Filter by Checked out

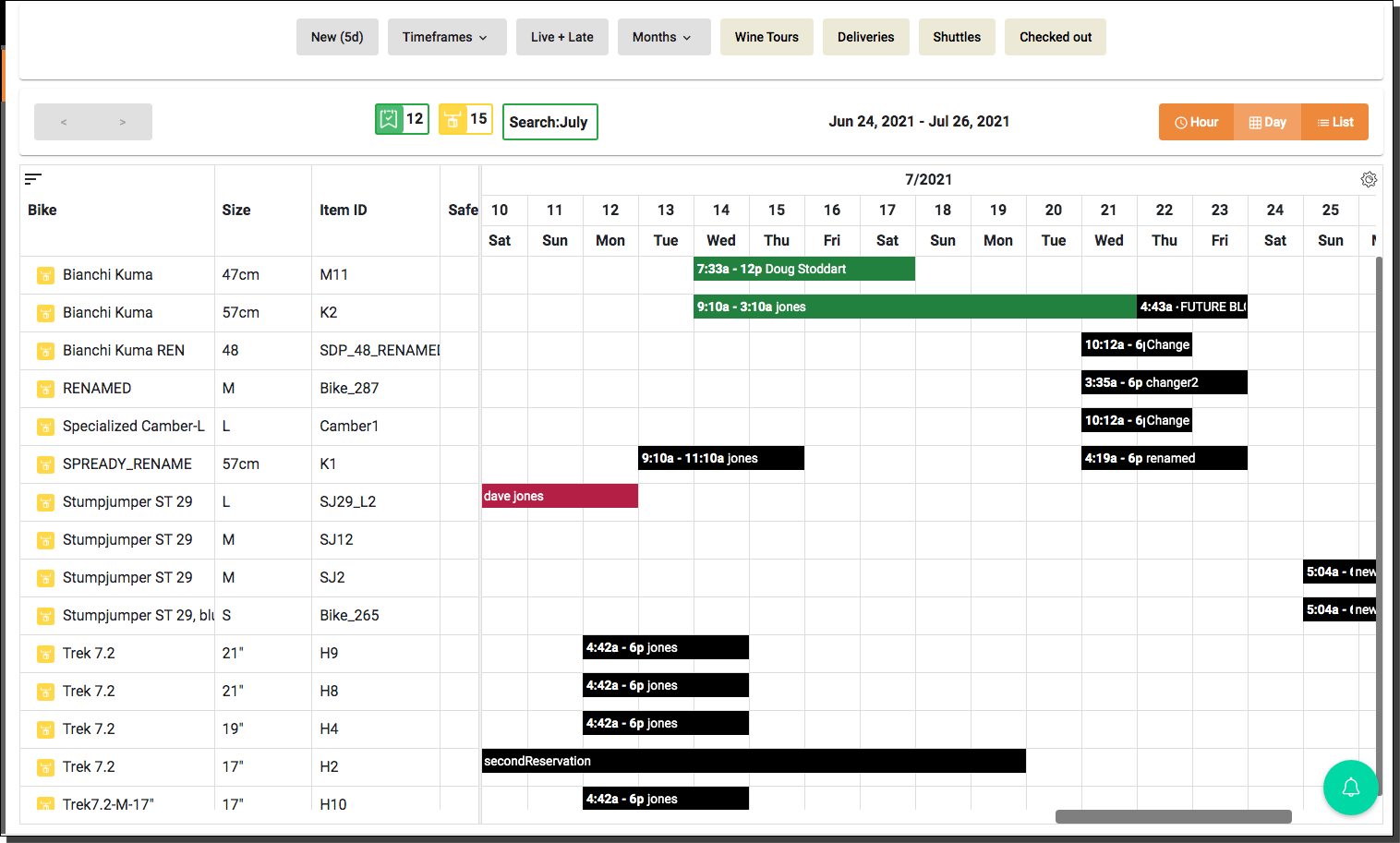click(1056, 37)
